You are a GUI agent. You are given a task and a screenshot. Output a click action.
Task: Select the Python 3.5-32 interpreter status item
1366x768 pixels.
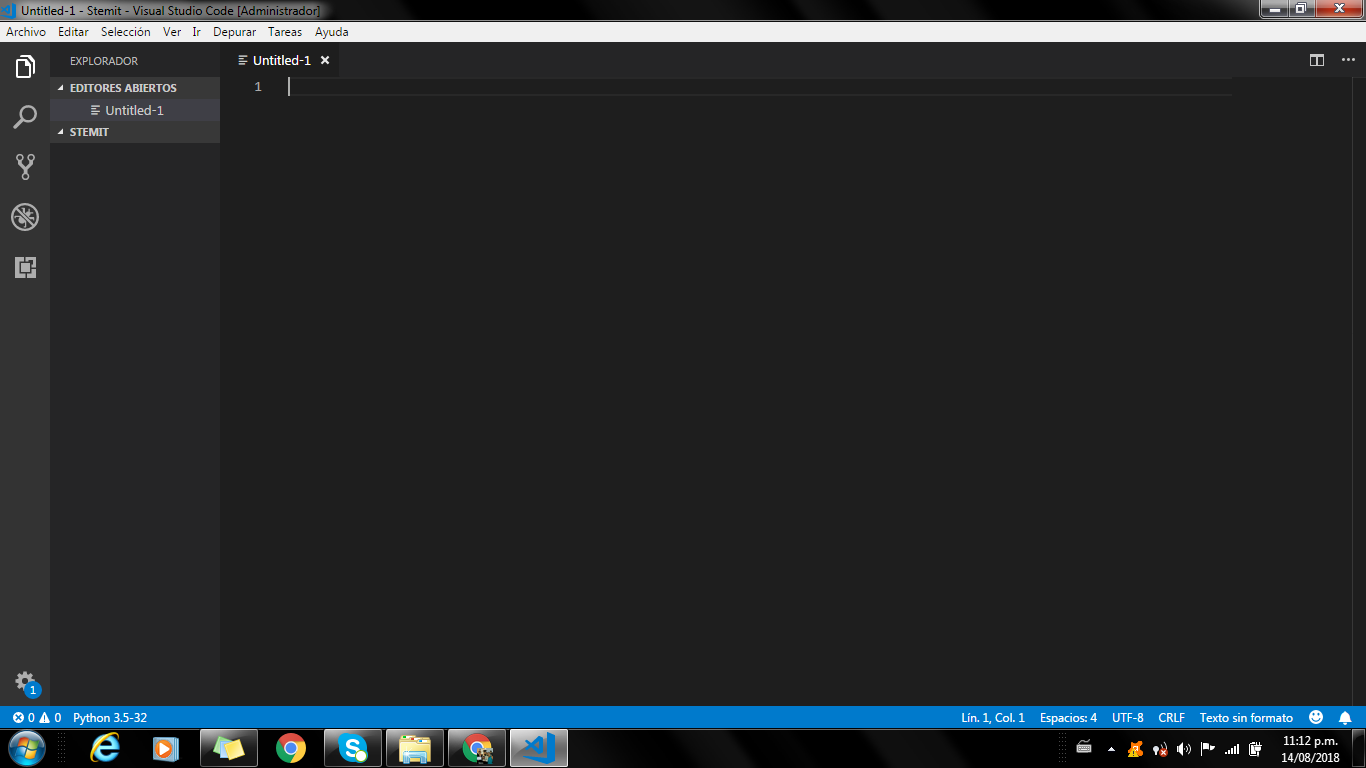pos(110,718)
